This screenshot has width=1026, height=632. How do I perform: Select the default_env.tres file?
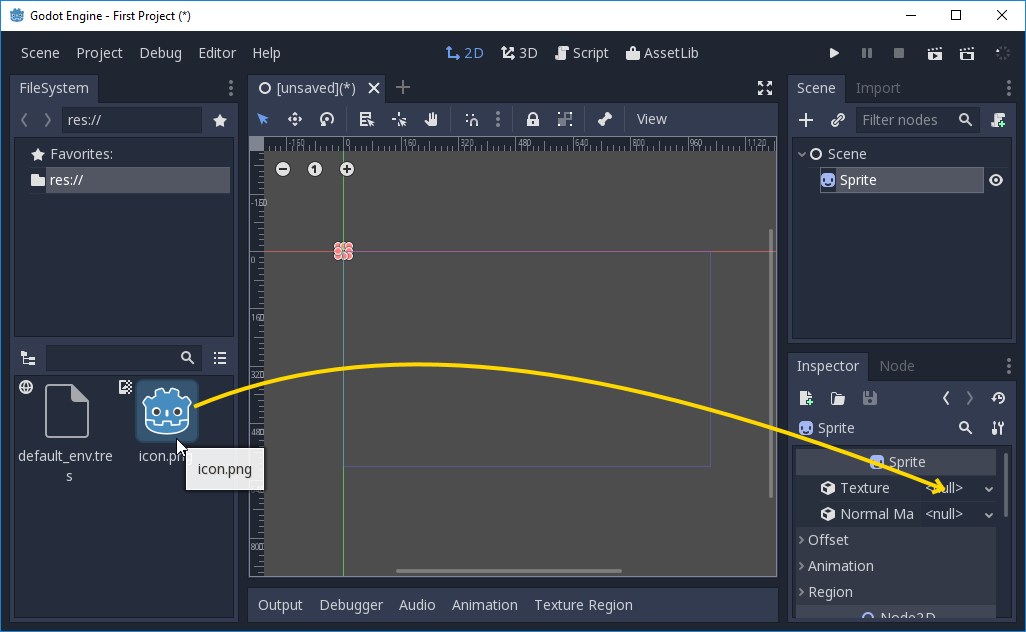coord(65,432)
